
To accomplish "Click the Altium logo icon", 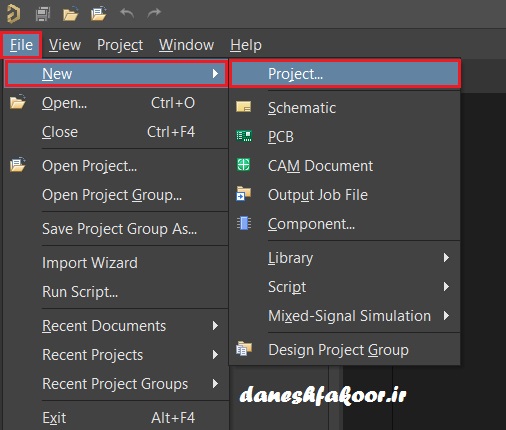I will pos(14,14).
